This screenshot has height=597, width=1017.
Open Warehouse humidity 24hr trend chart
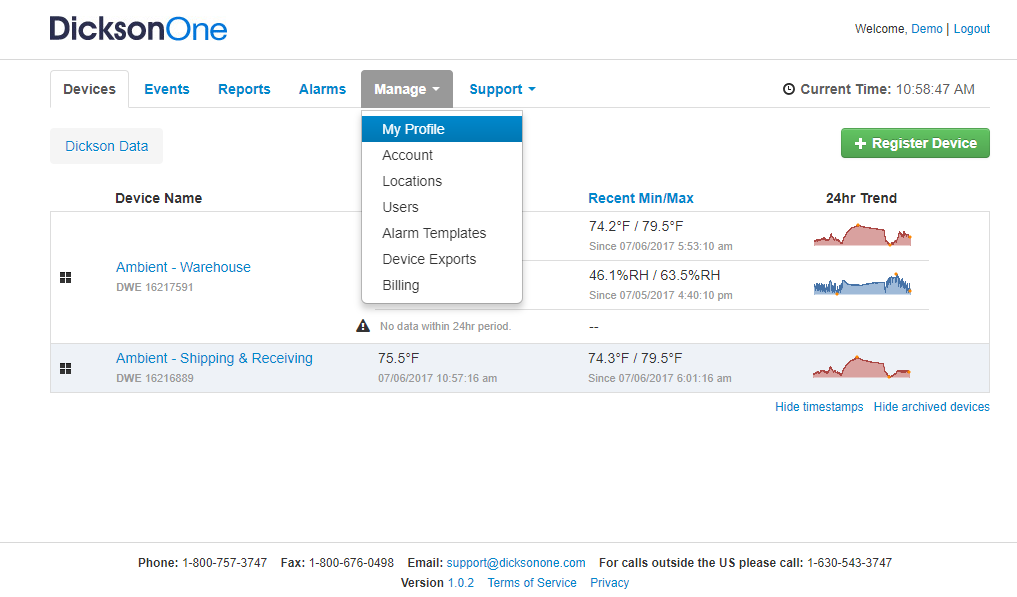pyautogui.click(x=863, y=284)
